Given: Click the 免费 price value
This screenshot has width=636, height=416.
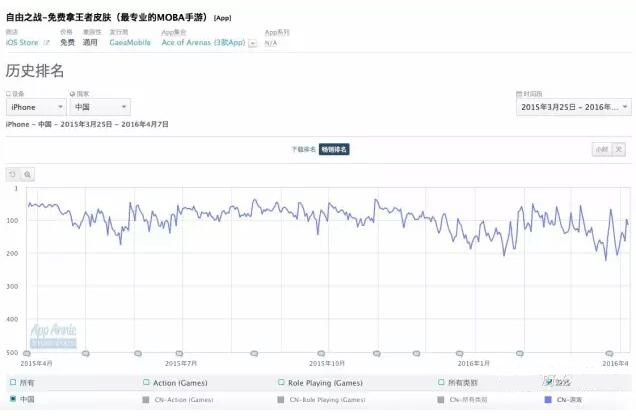Looking at the screenshot, I should pyautogui.click(x=67, y=43).
